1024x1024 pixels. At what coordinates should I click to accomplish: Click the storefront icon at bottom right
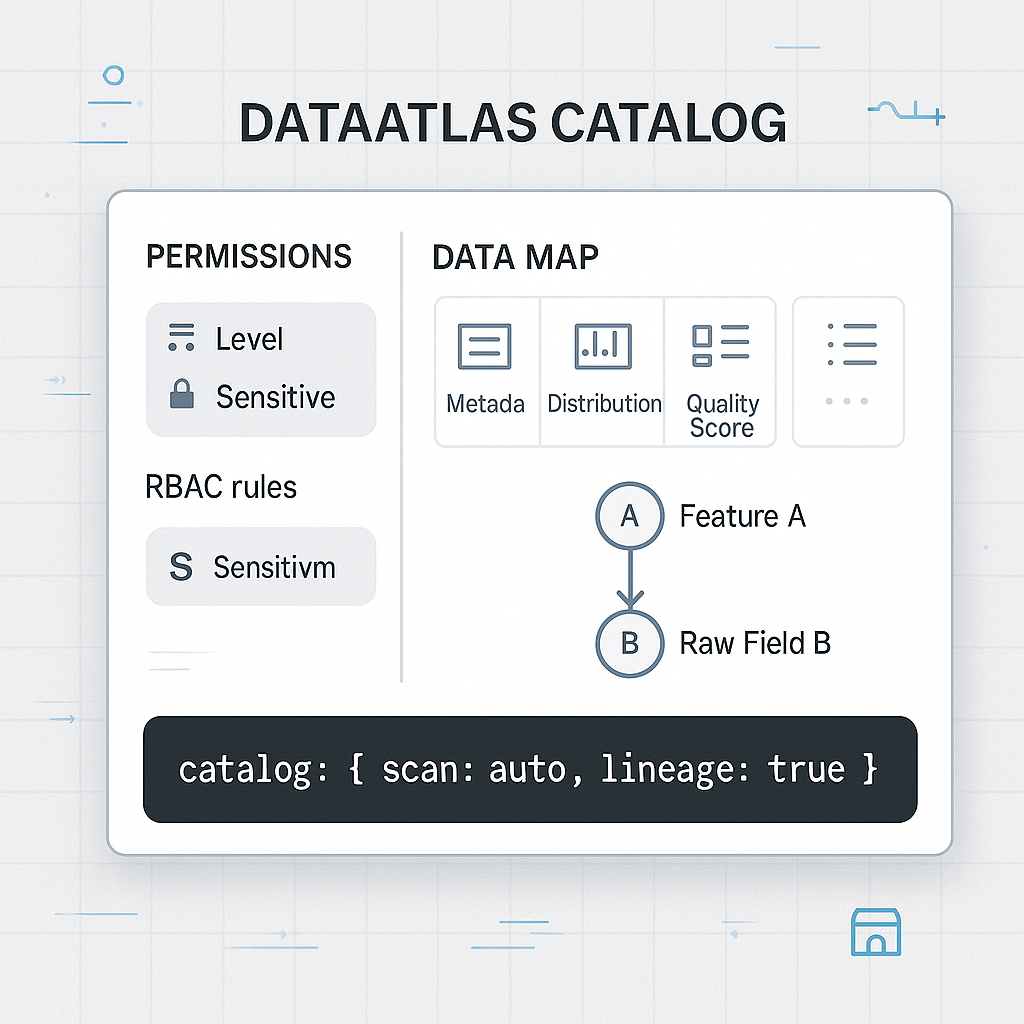pos(875,932)
